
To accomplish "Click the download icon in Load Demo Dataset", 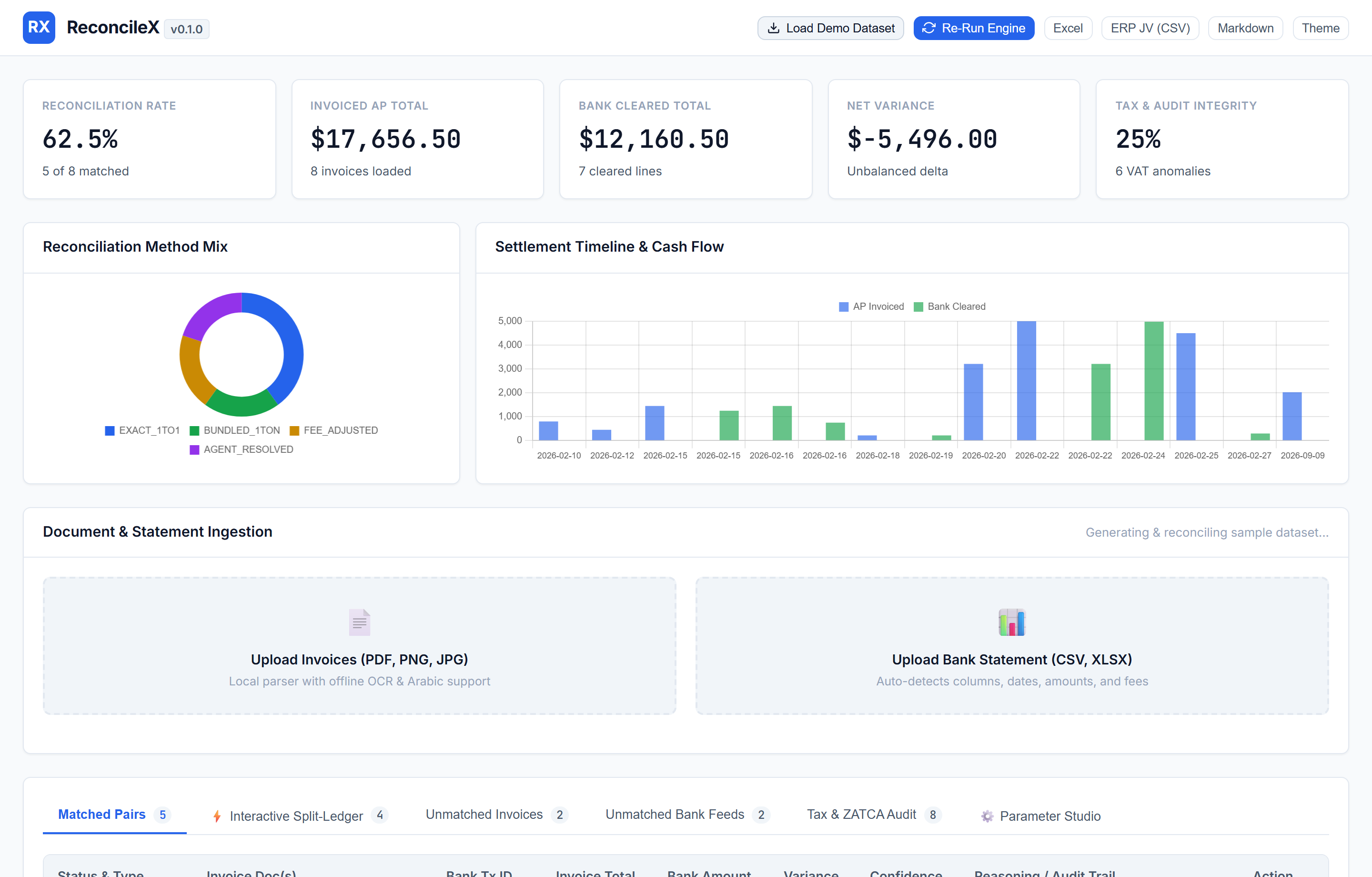I will [x=773, y=28].
